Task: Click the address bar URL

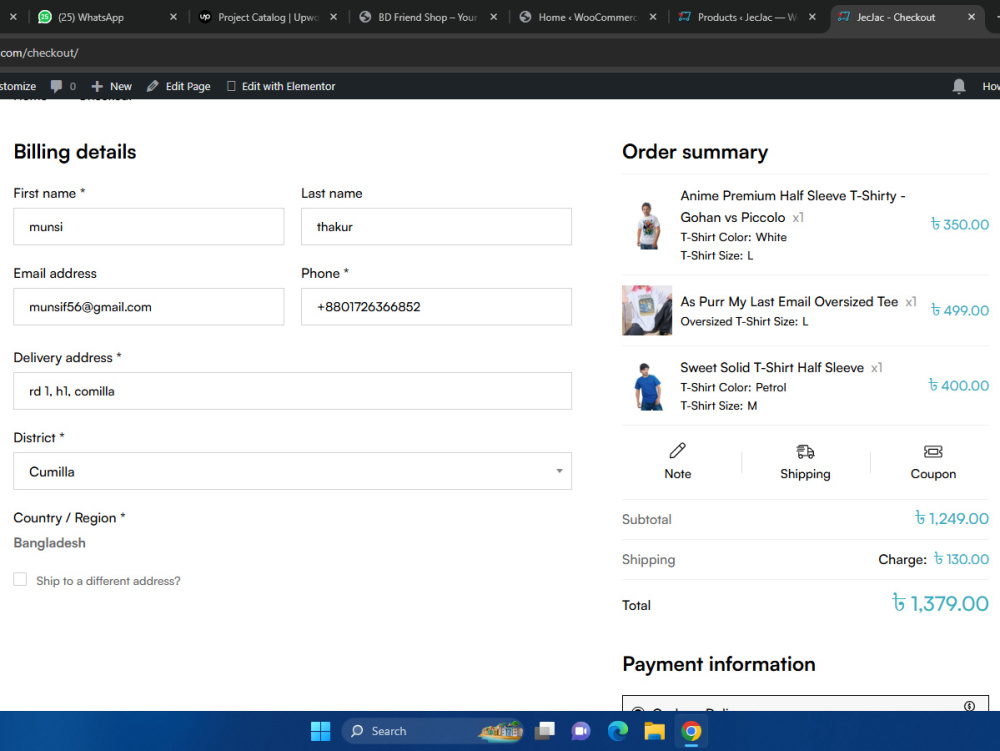Action: tap(40, 53)
